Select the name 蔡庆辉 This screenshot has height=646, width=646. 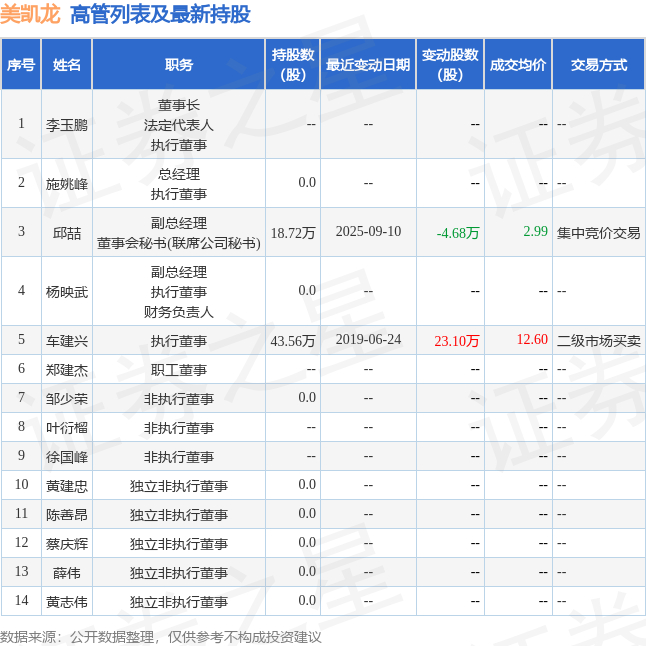[67, 544]
